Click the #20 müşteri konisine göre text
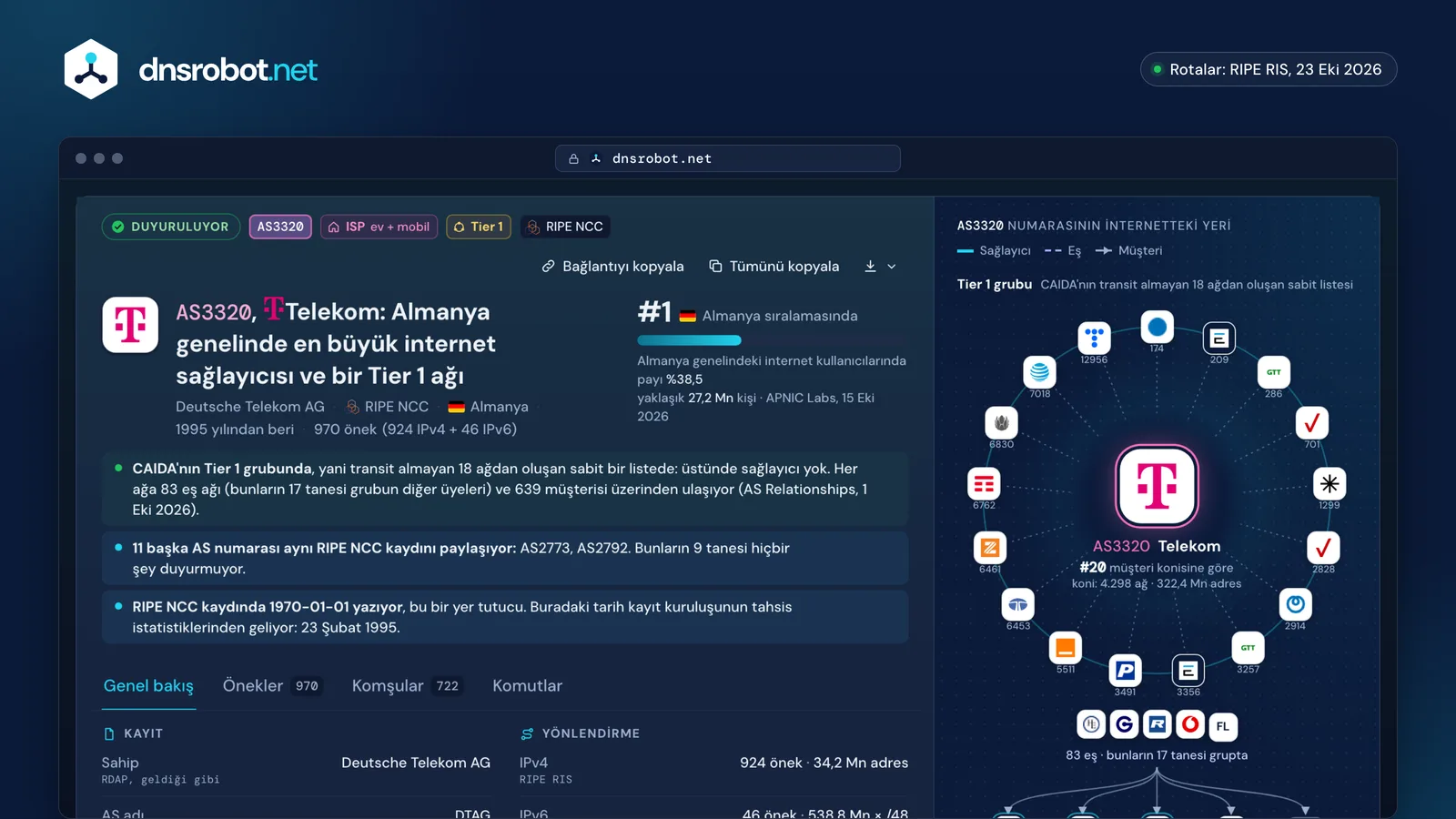The width and height of the screenshot is (1456, 819). tap(1157, 567)
